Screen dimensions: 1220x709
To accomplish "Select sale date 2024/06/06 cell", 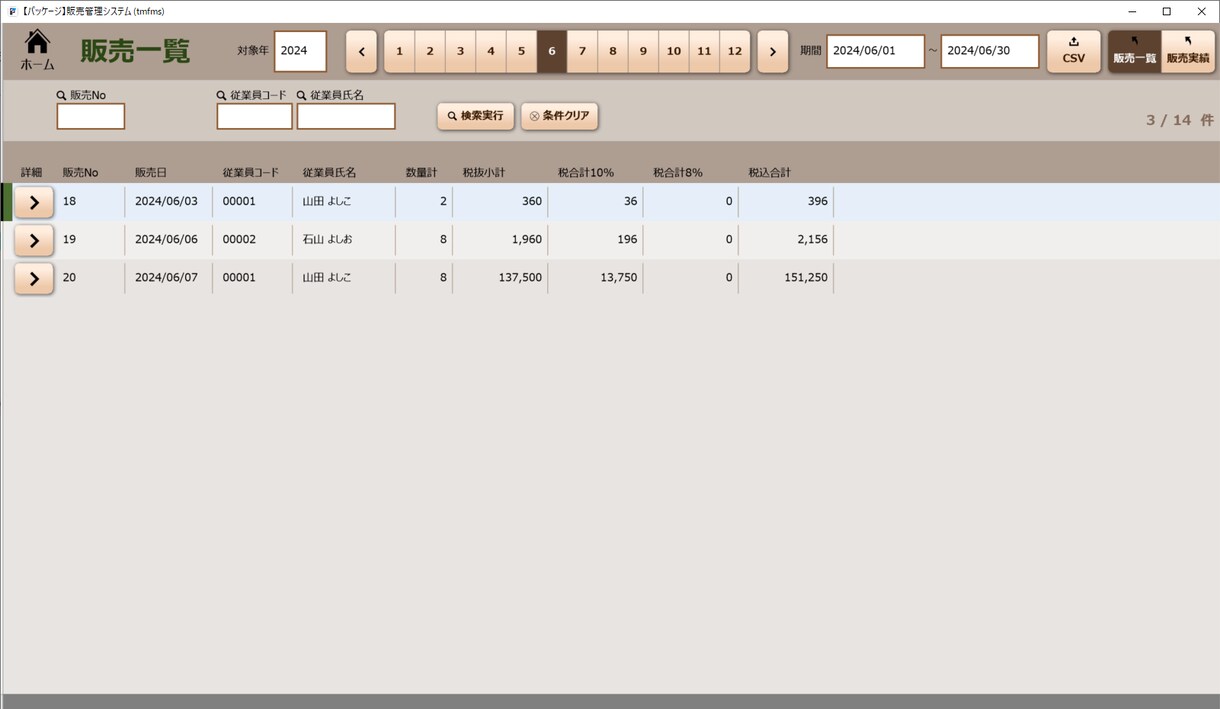I will [167, 240].
